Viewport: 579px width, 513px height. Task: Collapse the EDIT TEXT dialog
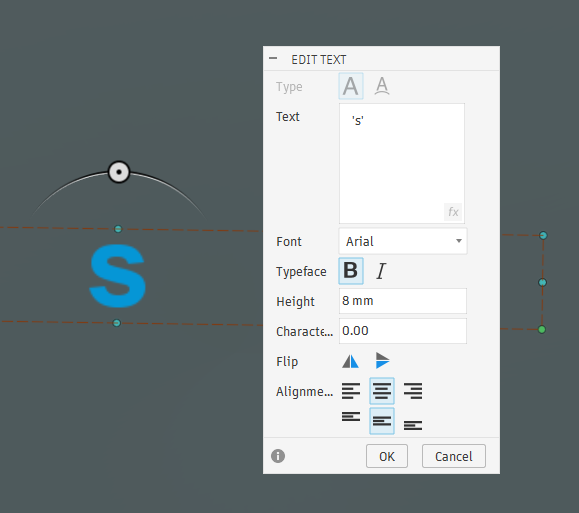coord(273,58)
